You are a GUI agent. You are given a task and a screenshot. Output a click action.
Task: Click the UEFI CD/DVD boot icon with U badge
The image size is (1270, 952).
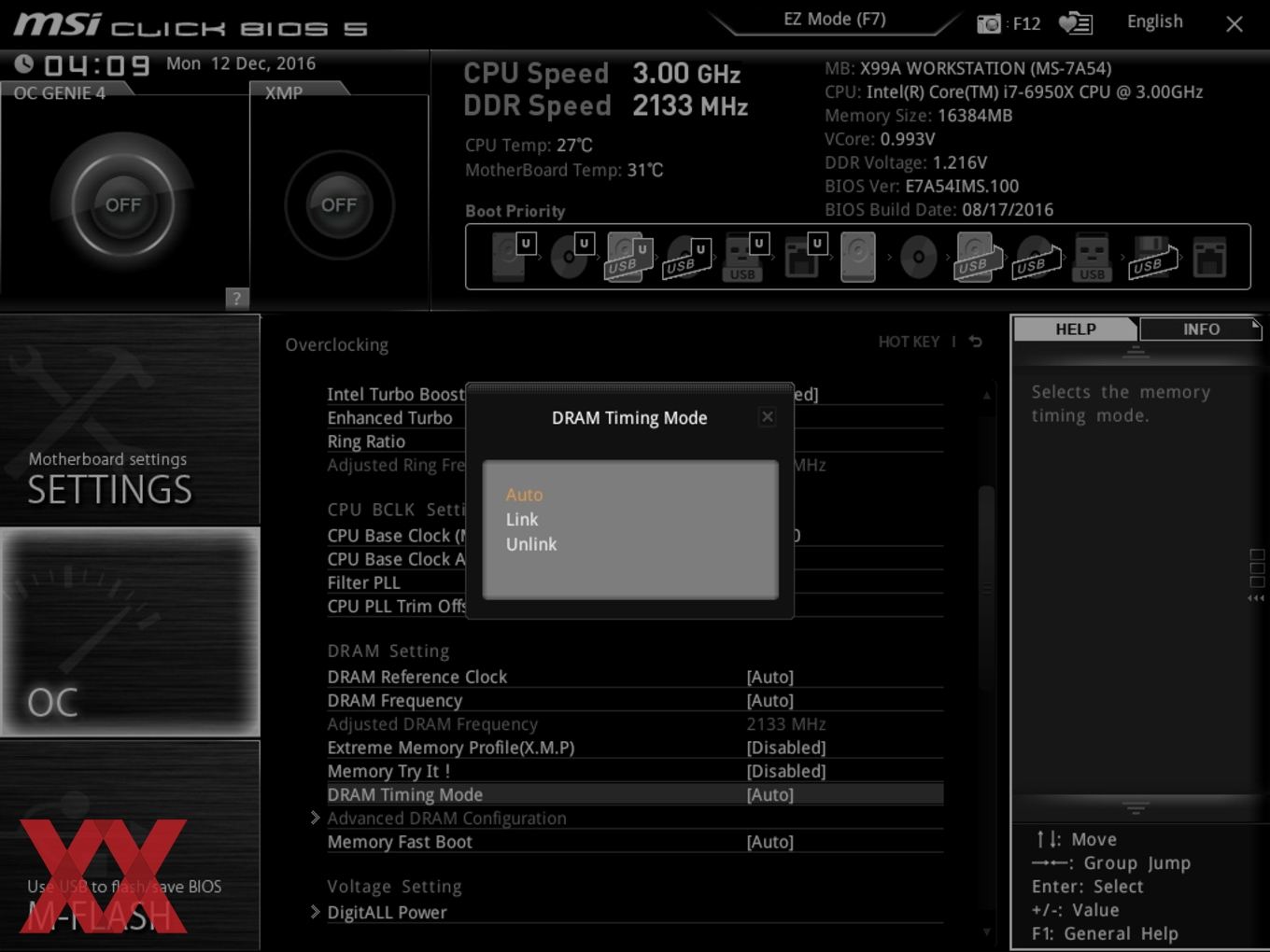coord(571,257)
